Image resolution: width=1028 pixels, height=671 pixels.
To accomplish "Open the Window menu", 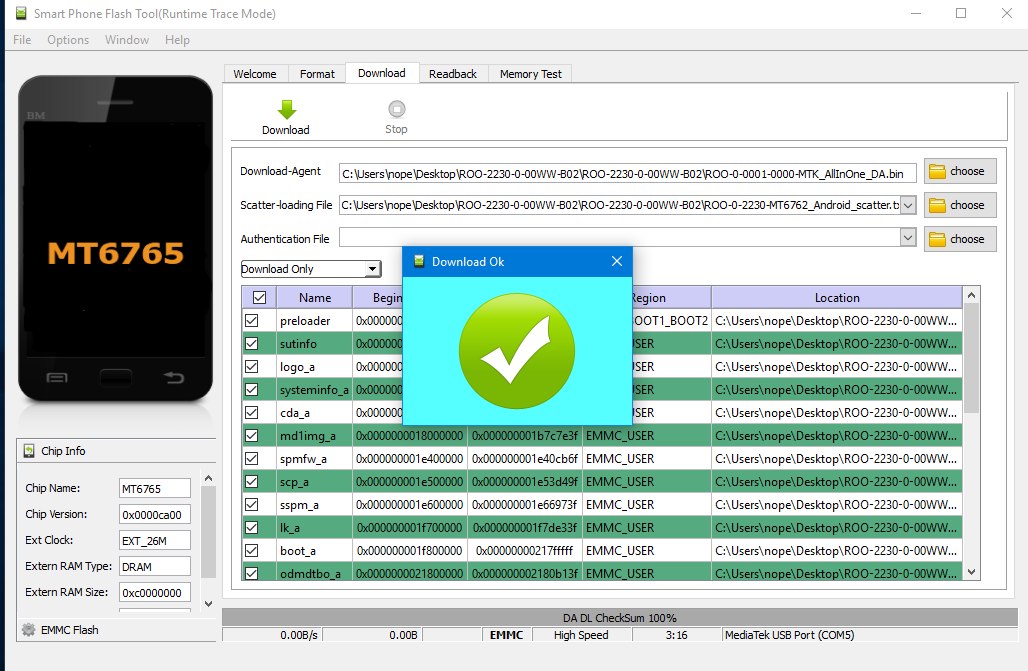I will [x=127, y=40].
